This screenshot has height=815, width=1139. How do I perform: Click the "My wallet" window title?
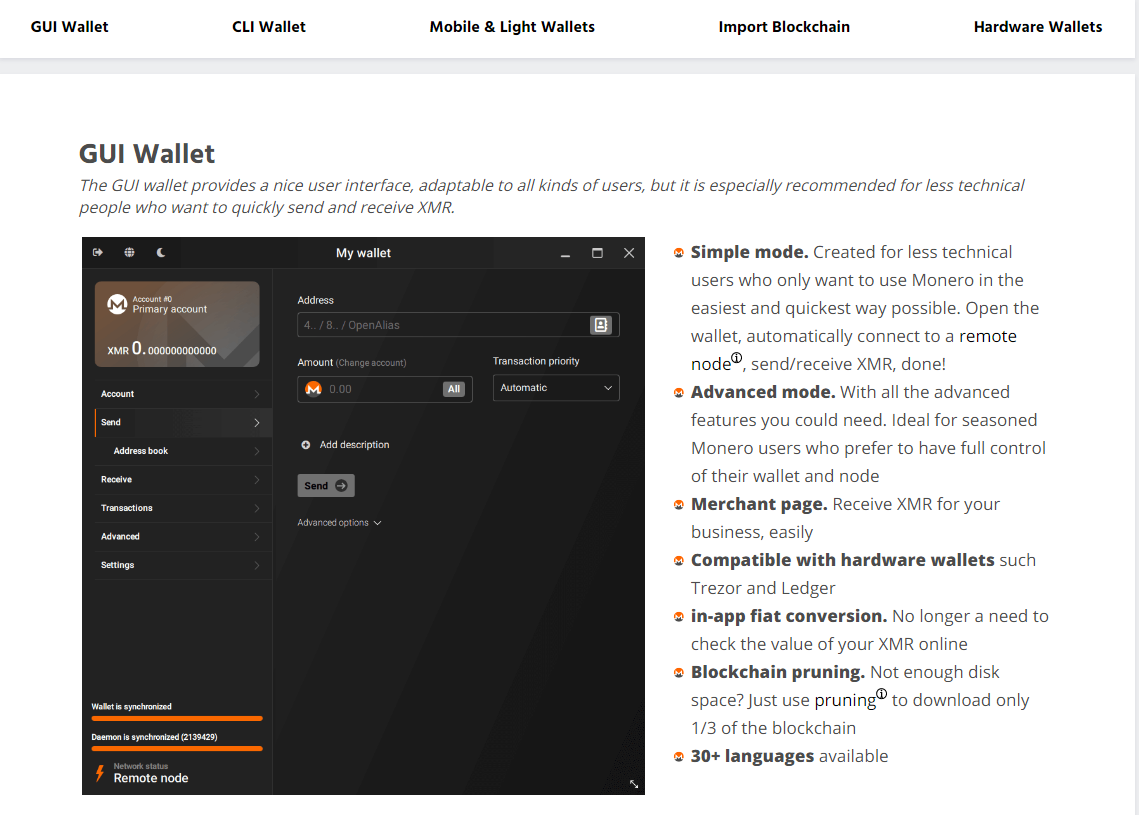tap(363, 253)
